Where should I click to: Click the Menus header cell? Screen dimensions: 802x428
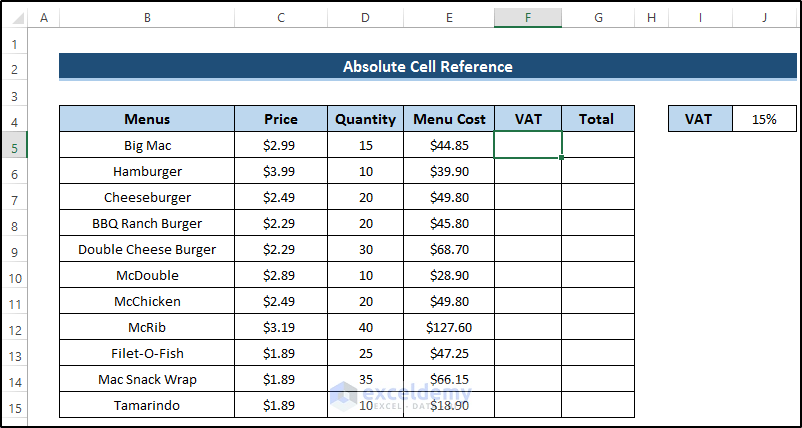(147, 119)
